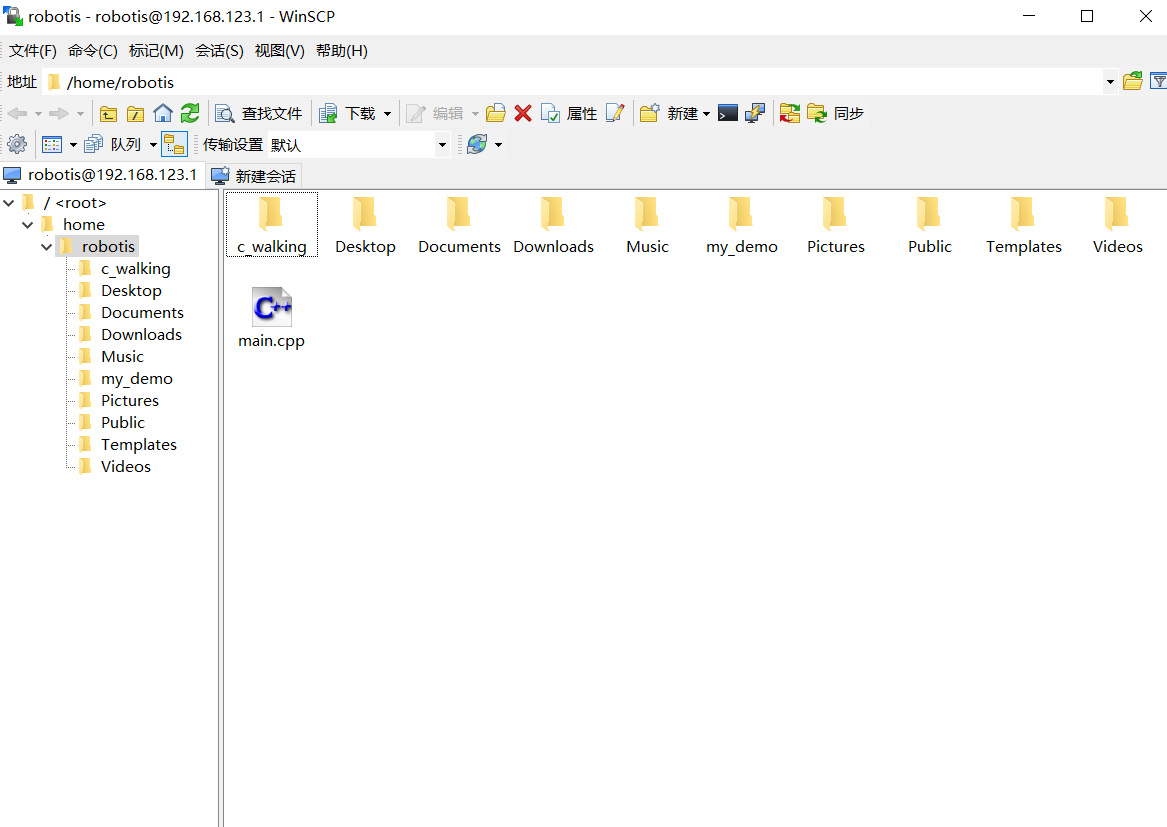
Task: Open the 下载 download dropdown arrow
Action: pyautogui.click(x=387, y=114)
